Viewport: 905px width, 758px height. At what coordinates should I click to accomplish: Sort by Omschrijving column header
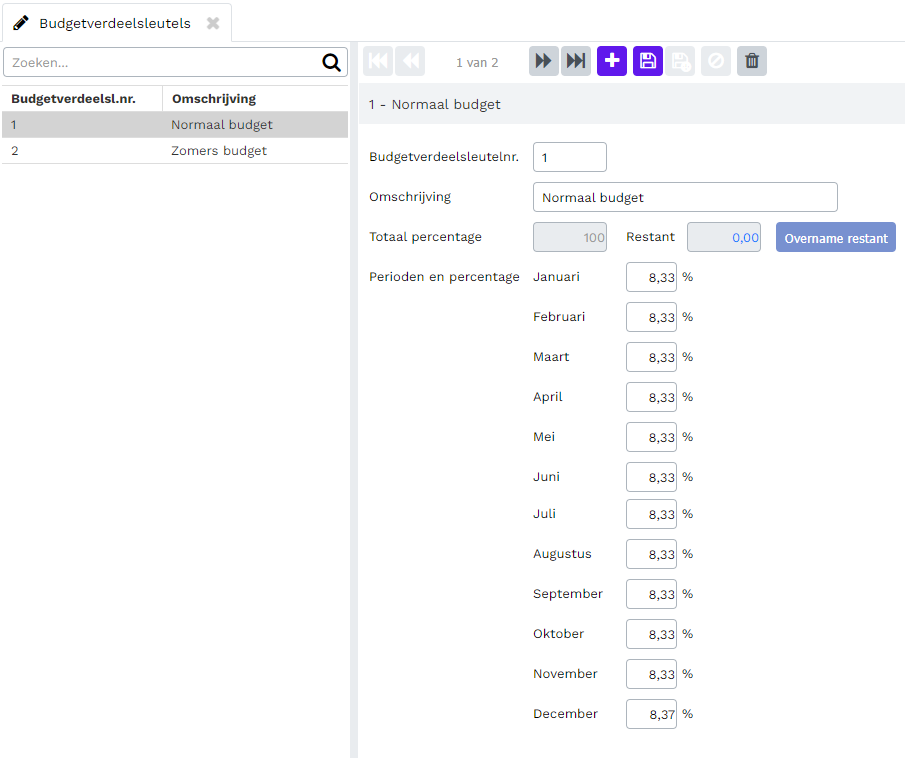(x=214, y=99)
